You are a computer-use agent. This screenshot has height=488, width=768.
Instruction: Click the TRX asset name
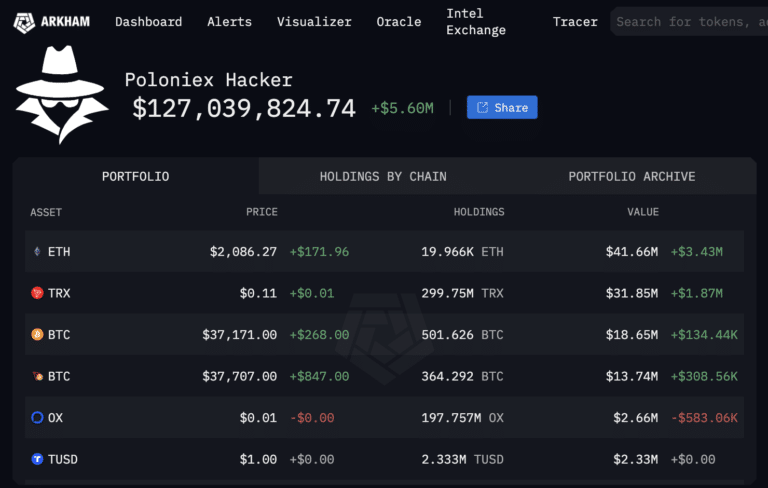tap(59, 293)
